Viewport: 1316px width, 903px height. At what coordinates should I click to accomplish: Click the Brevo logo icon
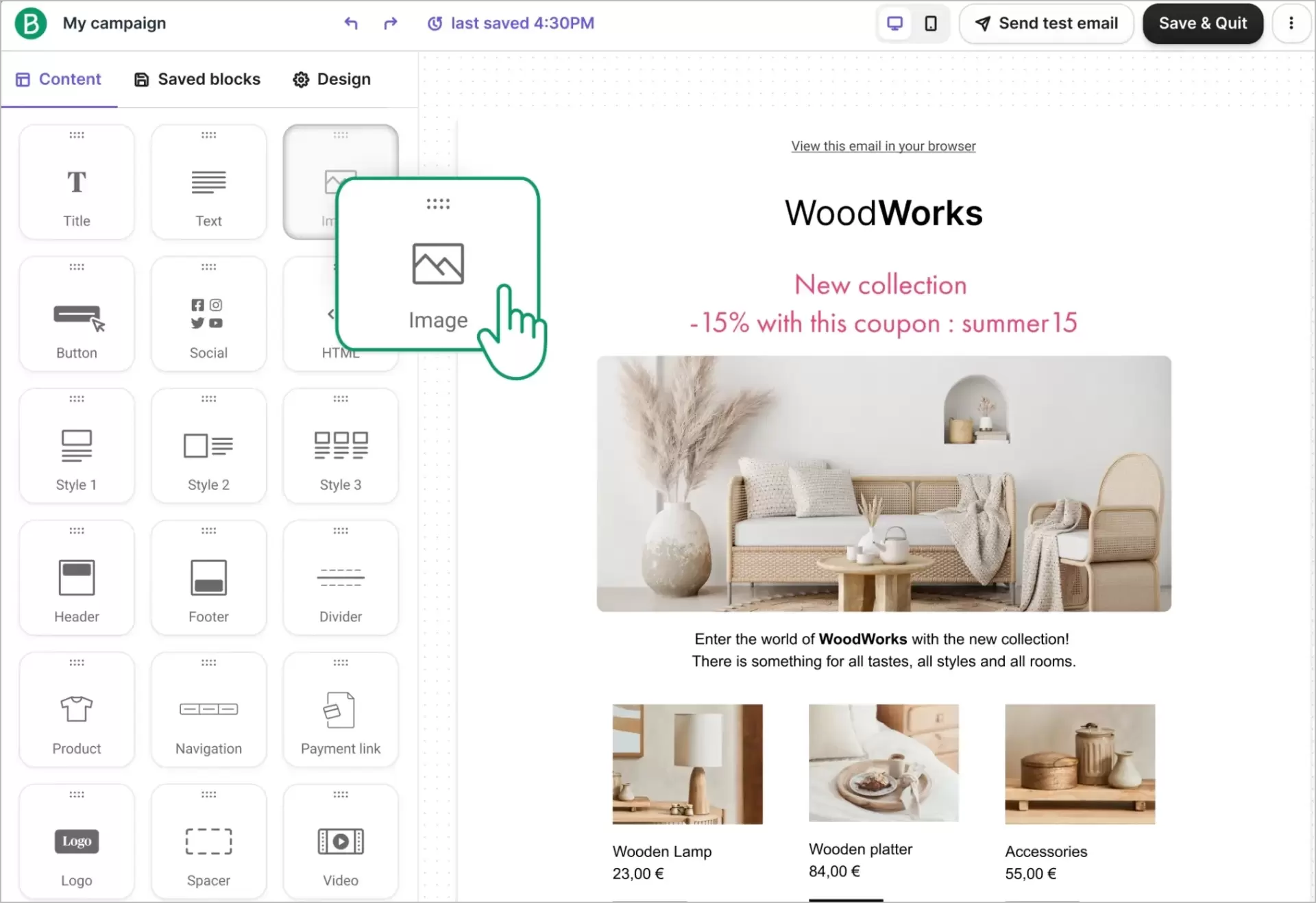[30, 23]
